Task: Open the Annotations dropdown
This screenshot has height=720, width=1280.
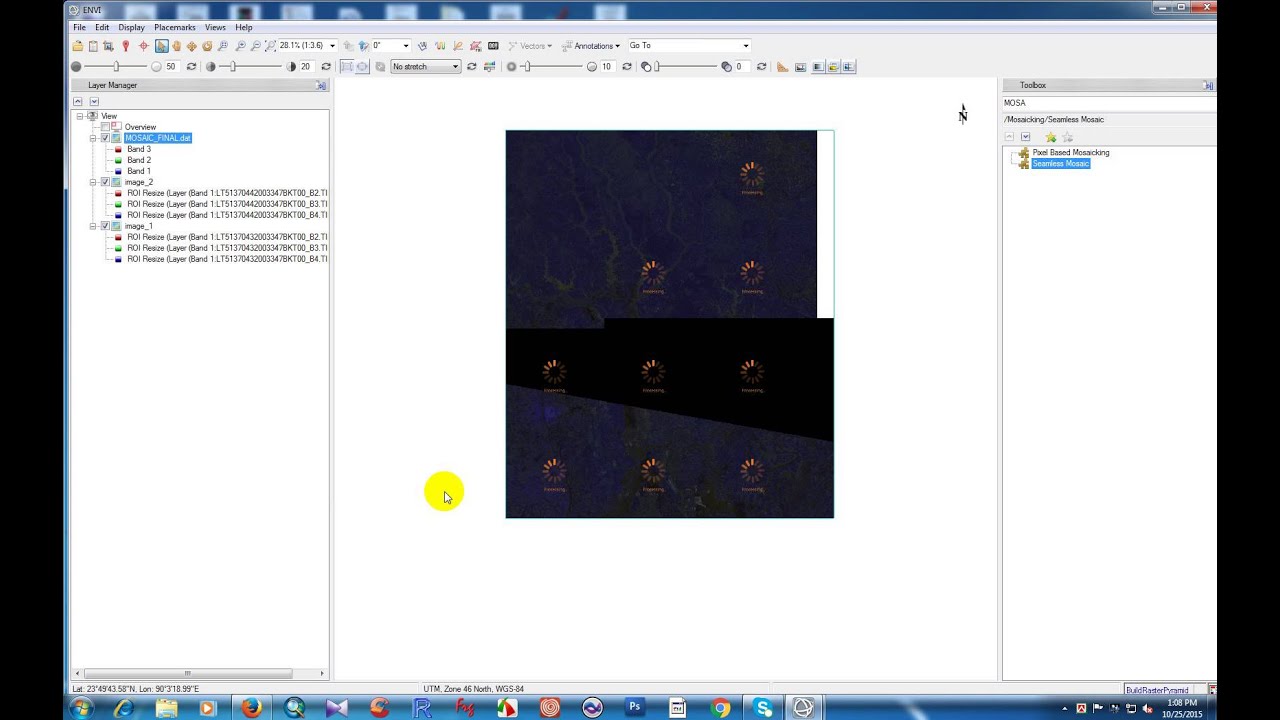Action: 591,46
